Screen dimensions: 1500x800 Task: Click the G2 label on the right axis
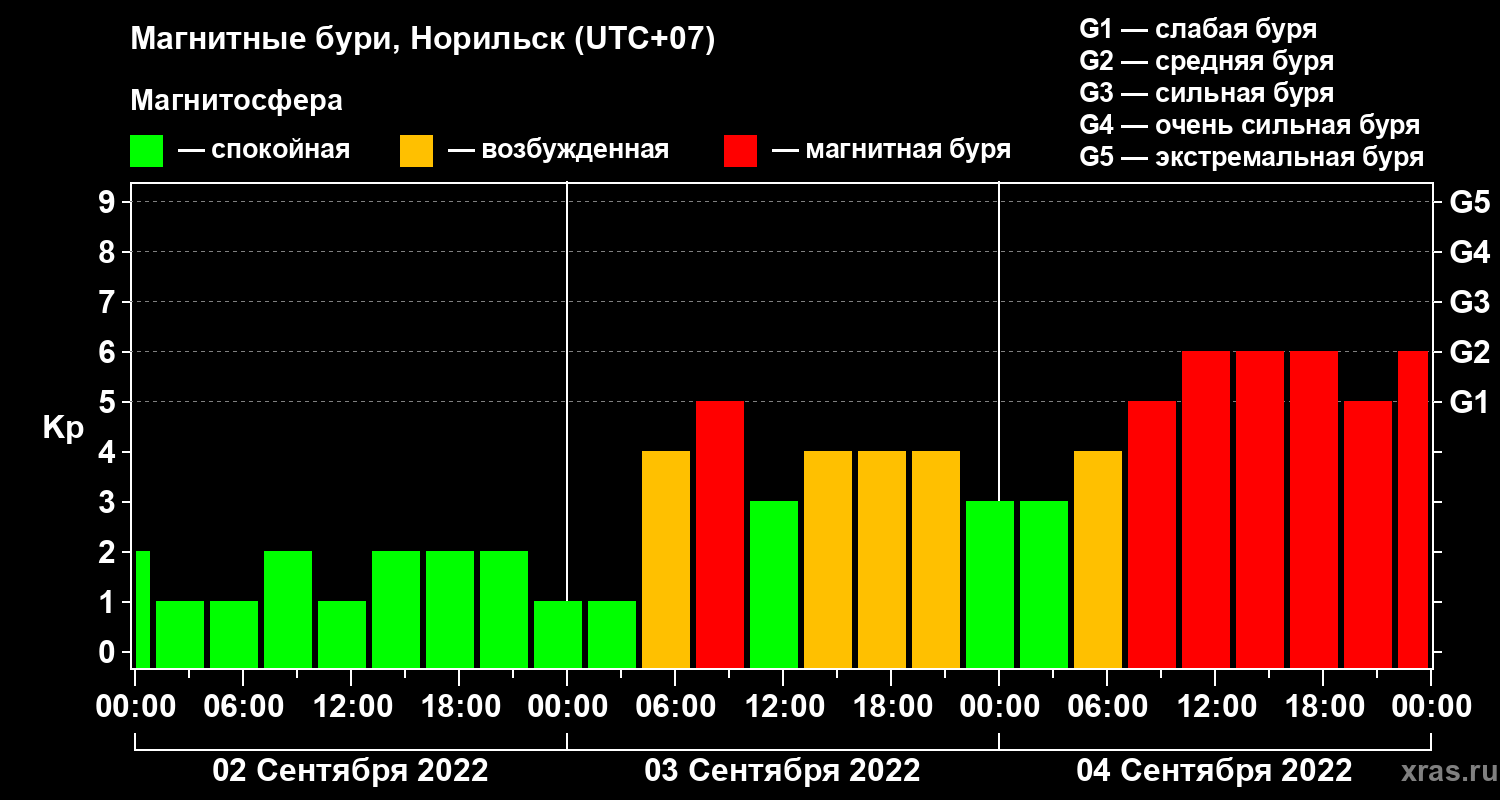(x=1469, y=352)
